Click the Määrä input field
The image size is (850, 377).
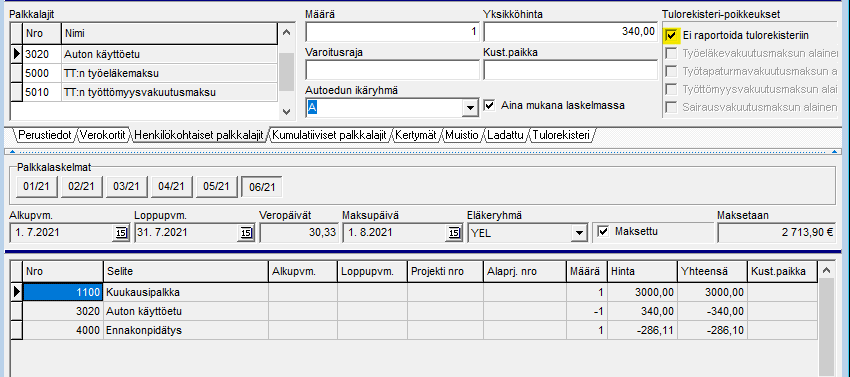pyautogui.click(x=392, y=32)
